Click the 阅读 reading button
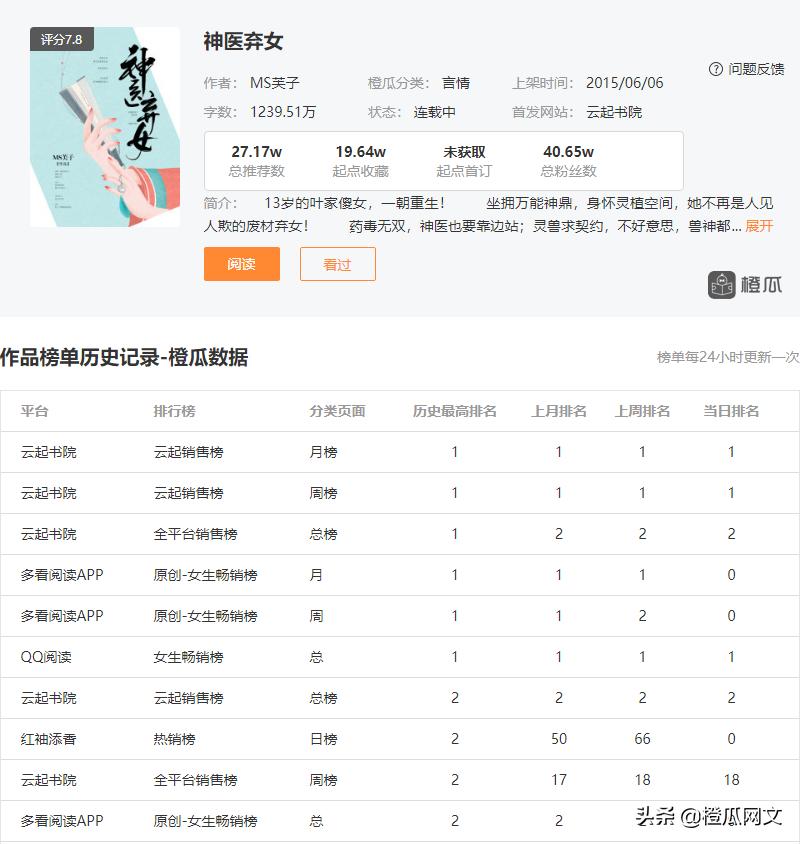800x844 pixels. coord(241,265)
